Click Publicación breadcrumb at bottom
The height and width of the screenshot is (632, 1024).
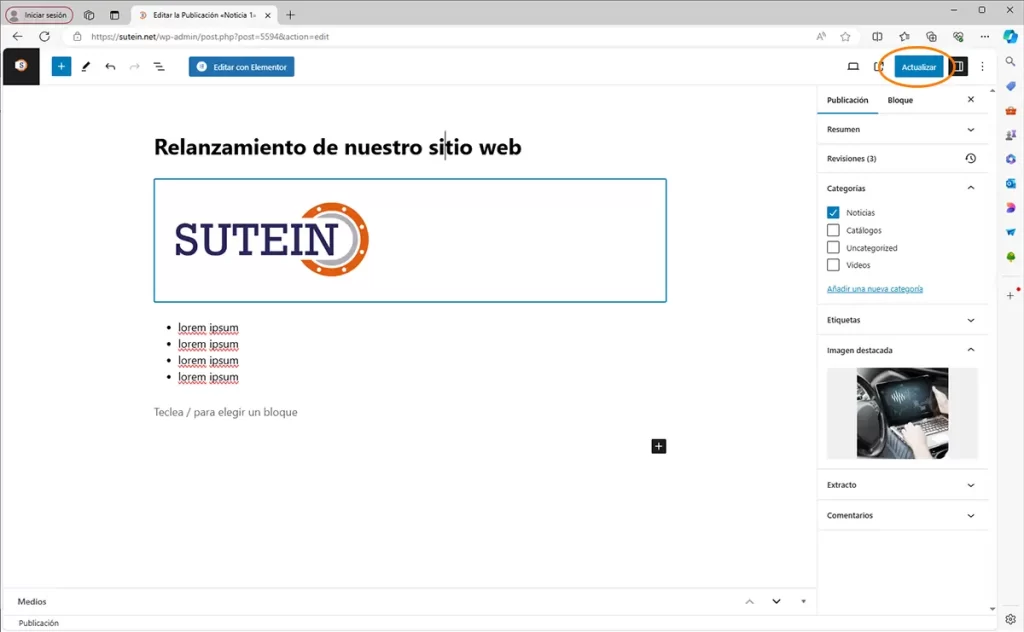click(x=39, y=623)
